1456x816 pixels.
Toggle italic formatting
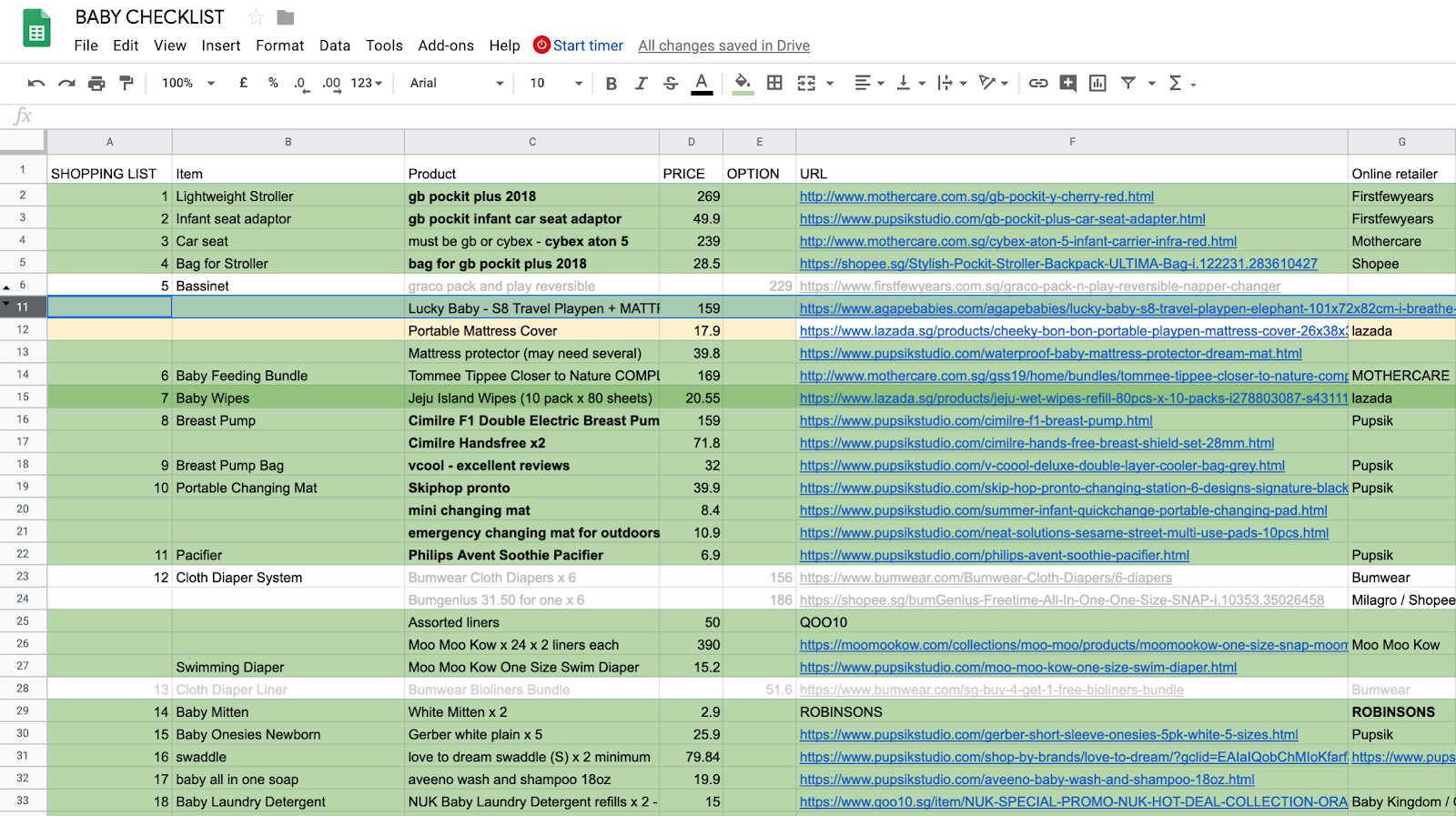[642, 83]
